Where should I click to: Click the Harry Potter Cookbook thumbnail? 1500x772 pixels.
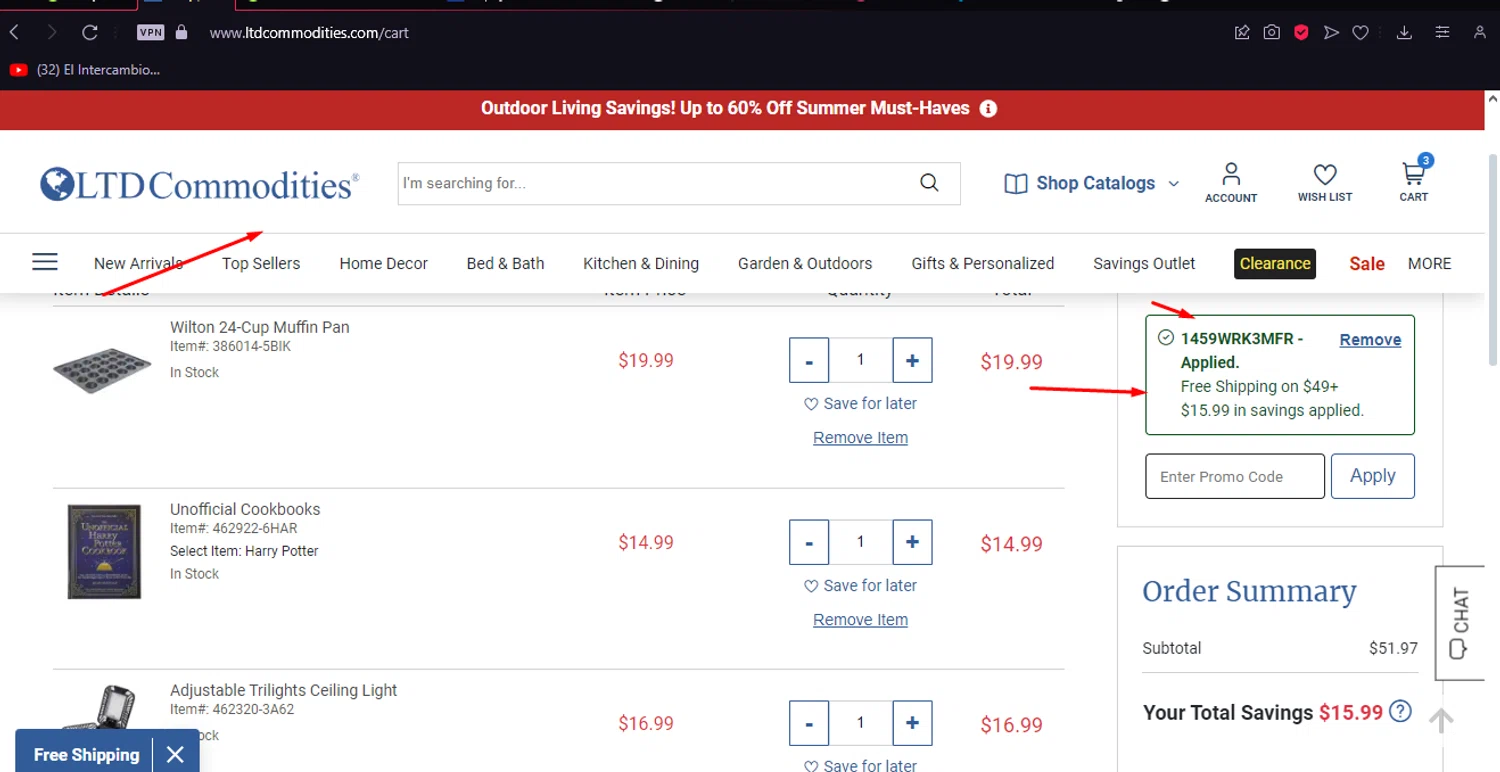point(104,551)
